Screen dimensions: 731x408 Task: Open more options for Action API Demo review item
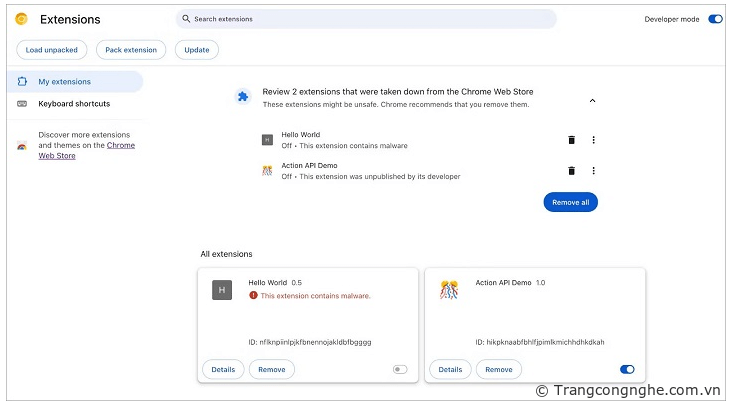click(x=593, y=171)
